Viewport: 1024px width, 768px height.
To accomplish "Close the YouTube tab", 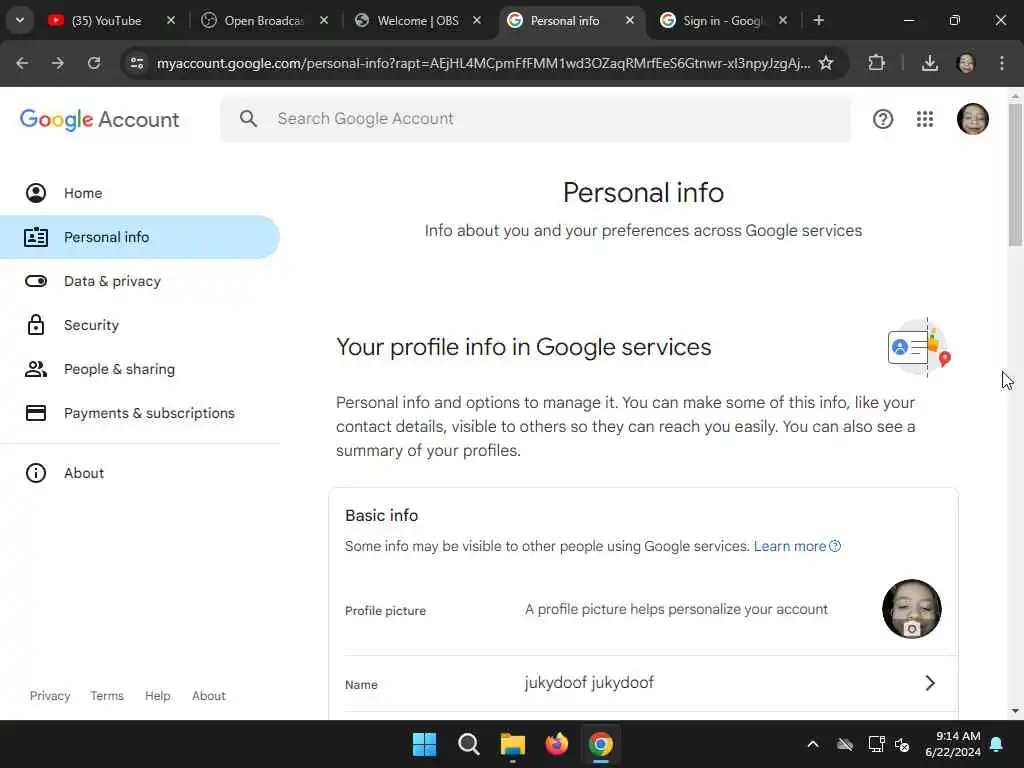I will click(x=170, y=20).
